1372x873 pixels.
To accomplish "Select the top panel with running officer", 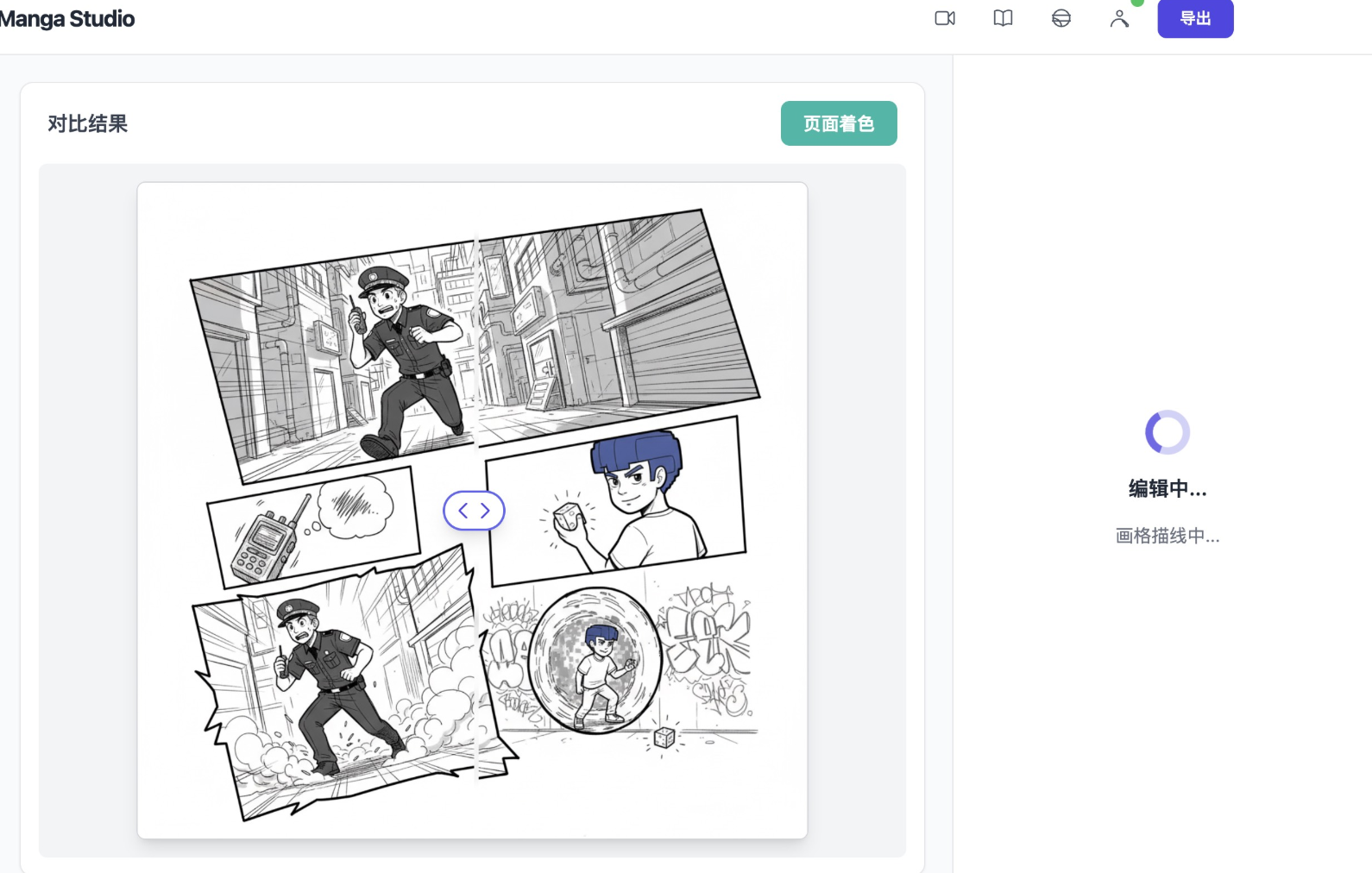I will click(x=474, y=345).
